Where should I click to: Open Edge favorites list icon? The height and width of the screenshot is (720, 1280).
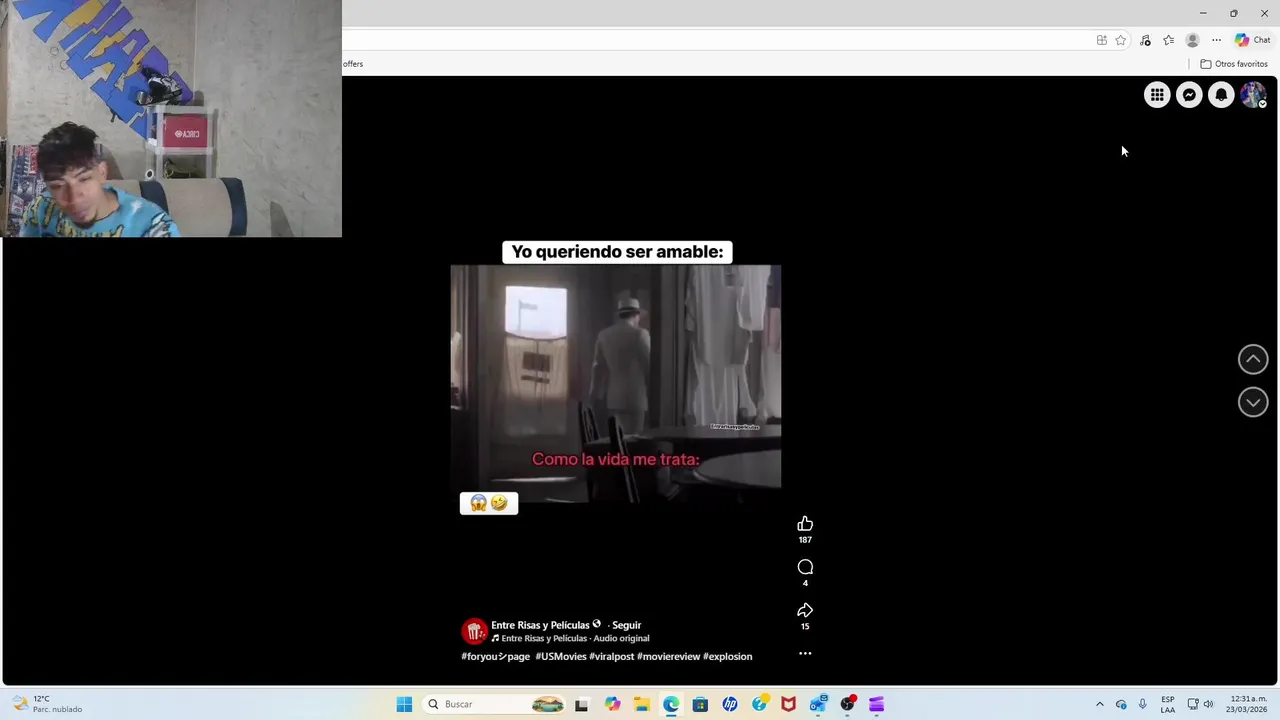pyautogui.click(x=1168, y=40)
